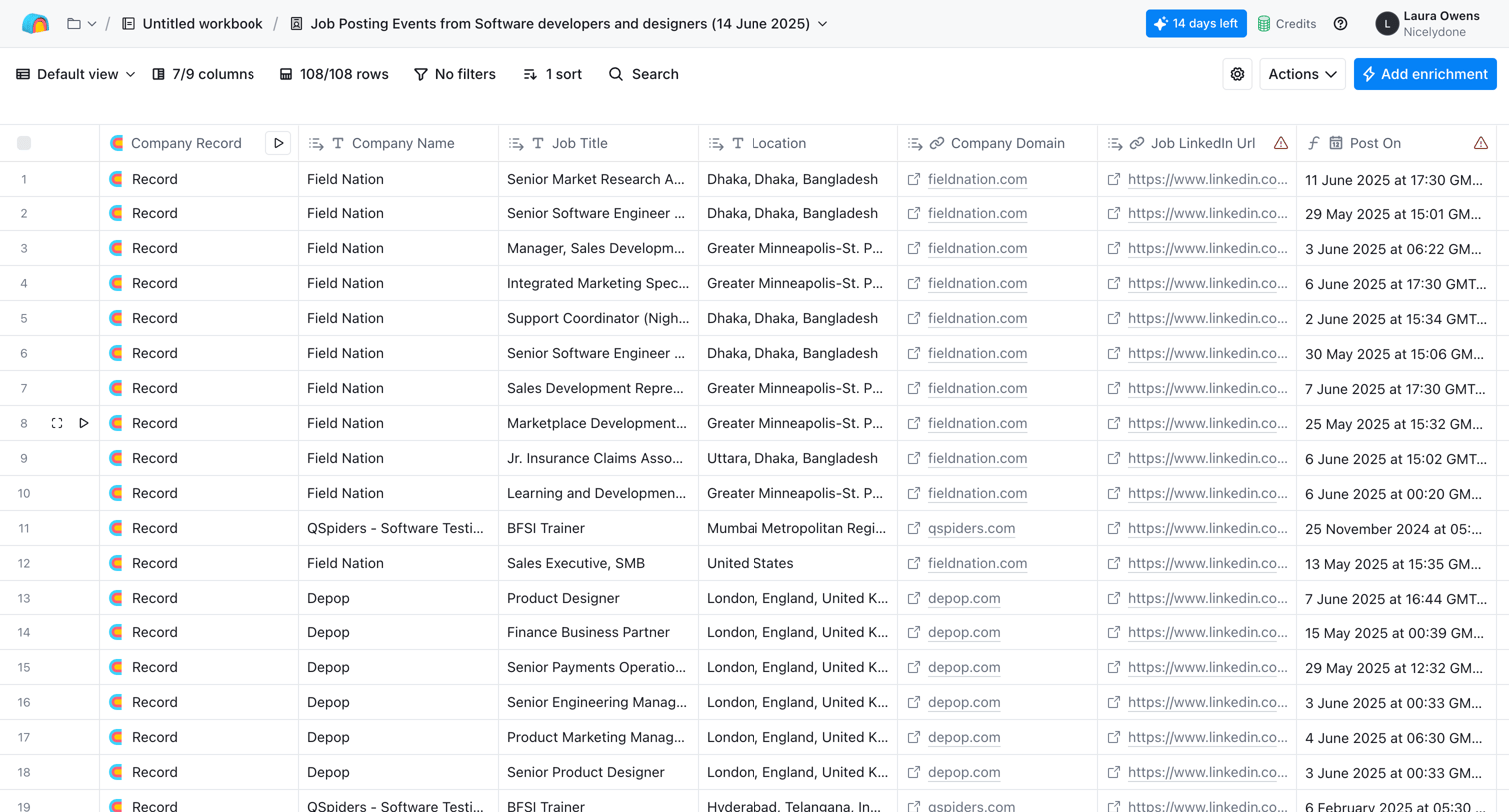The height and width of the screenshot is (812, 1509).
Task: Open qspiders.com link in row 11
Action: (971, 528)
